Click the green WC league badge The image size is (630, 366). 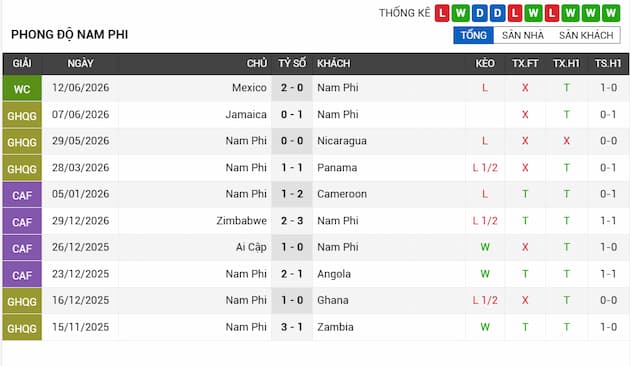point(22,88)
